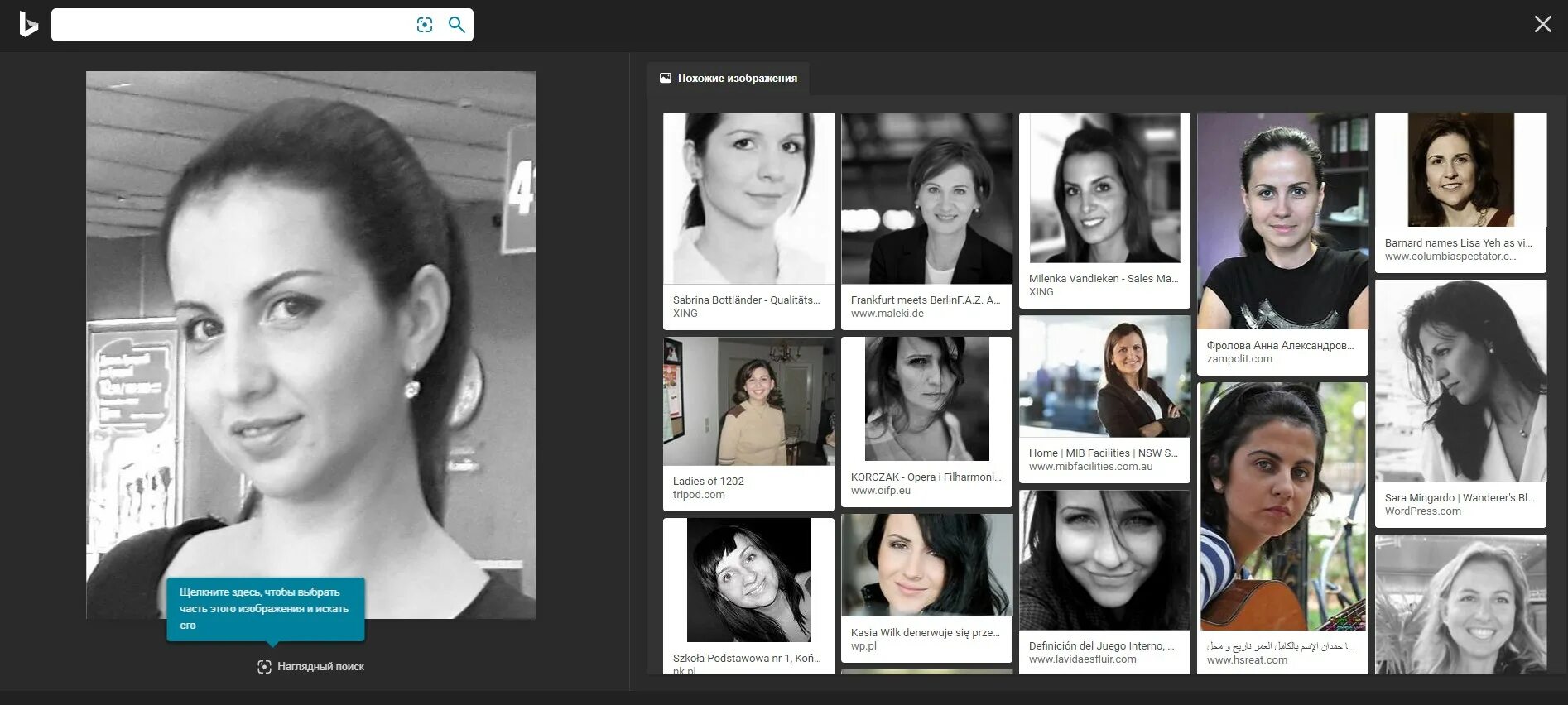This screenshot has height=705, width=1568.
Task: Open the Szkoła Podstawowa nr 1 thumbnail
Action: tap(748, 580)
